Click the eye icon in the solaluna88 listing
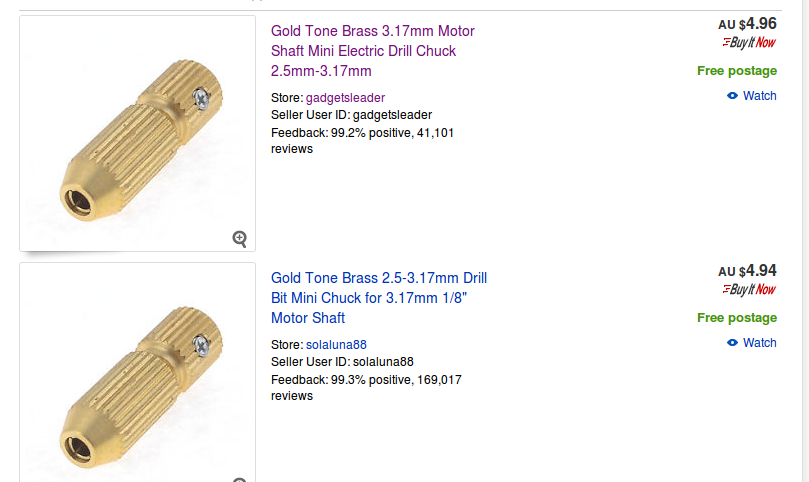Image resolution: width=809 pixels, height=482 pixels. tap(733, 343)
